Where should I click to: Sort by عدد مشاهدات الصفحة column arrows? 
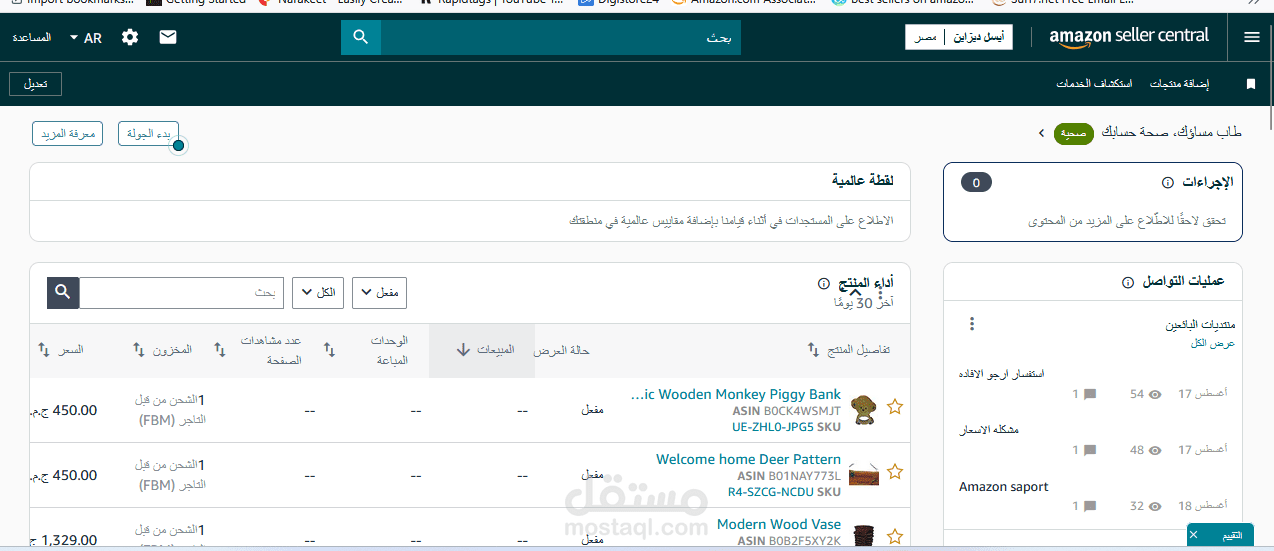(219, 350)
